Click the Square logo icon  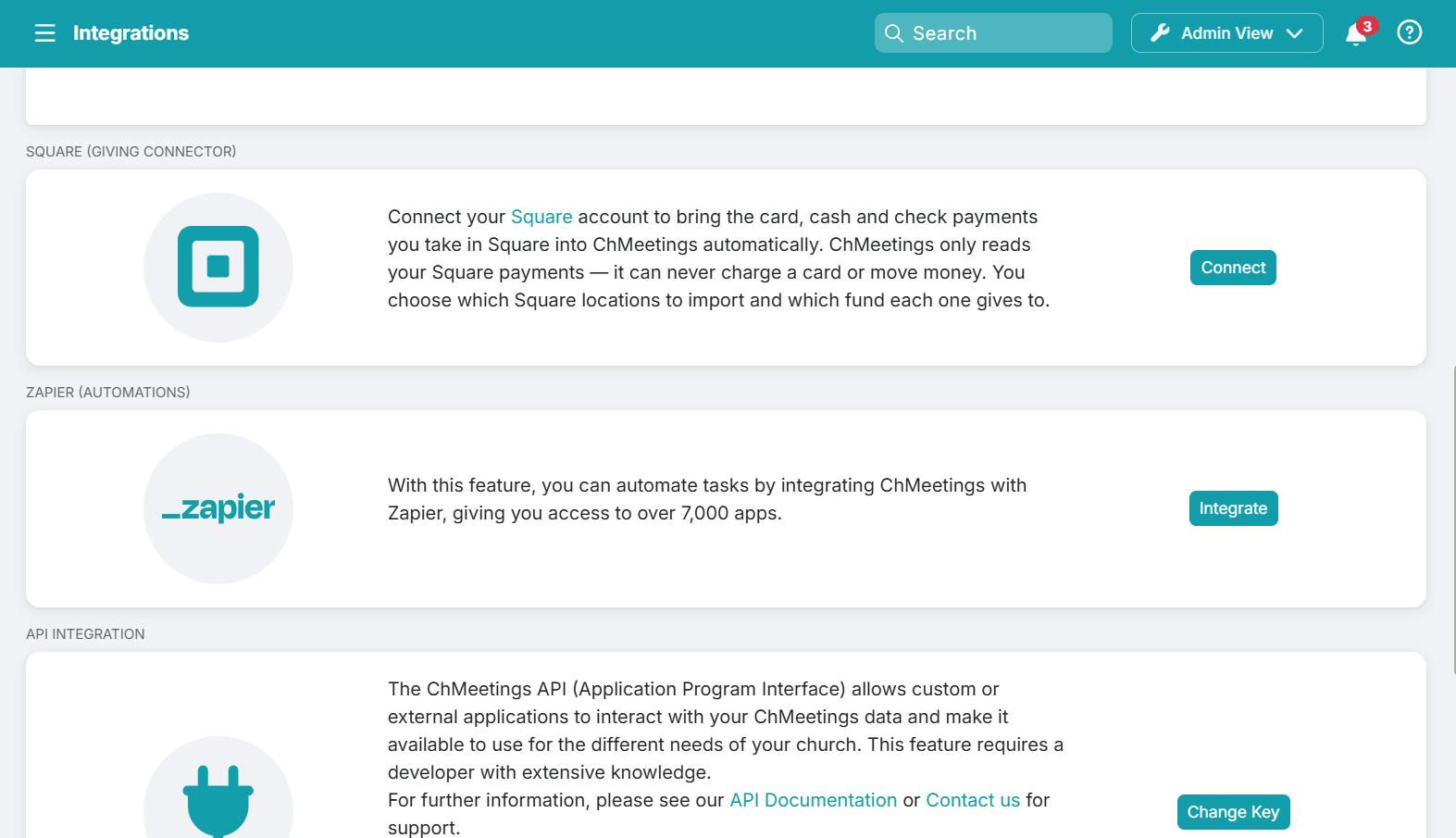tap(218, 267)
